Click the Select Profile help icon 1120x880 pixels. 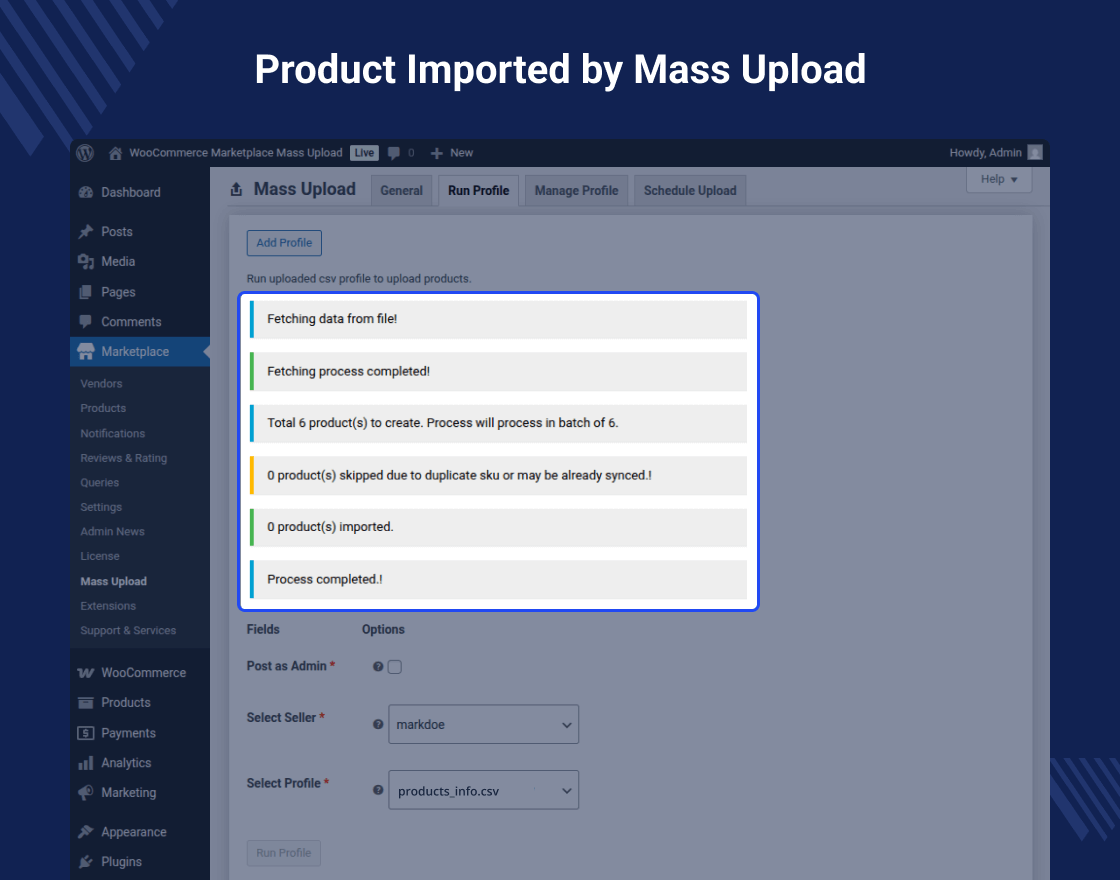coord(378,790)
